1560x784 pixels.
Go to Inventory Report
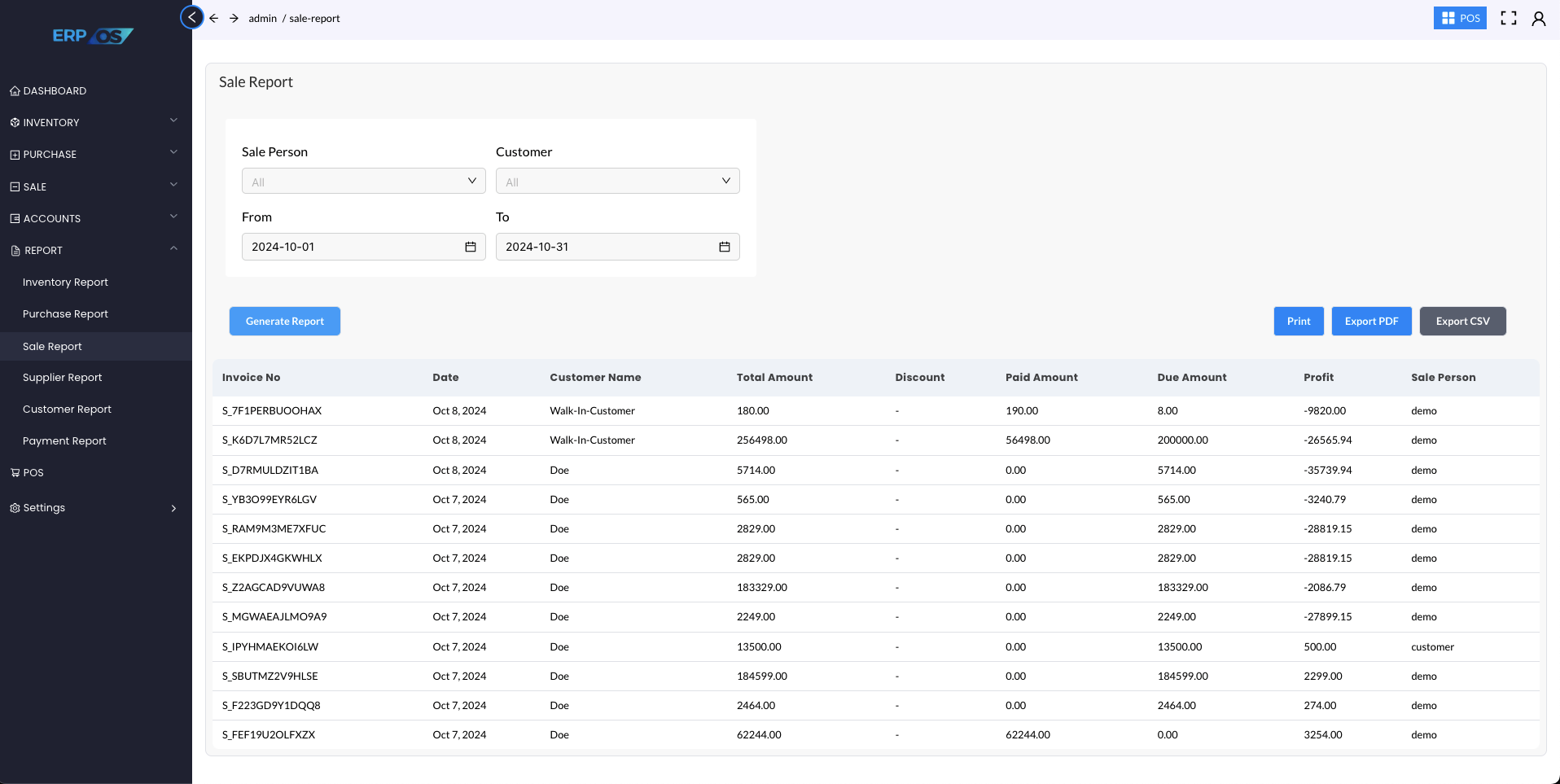pyautogui.click(x=65, y=282)
